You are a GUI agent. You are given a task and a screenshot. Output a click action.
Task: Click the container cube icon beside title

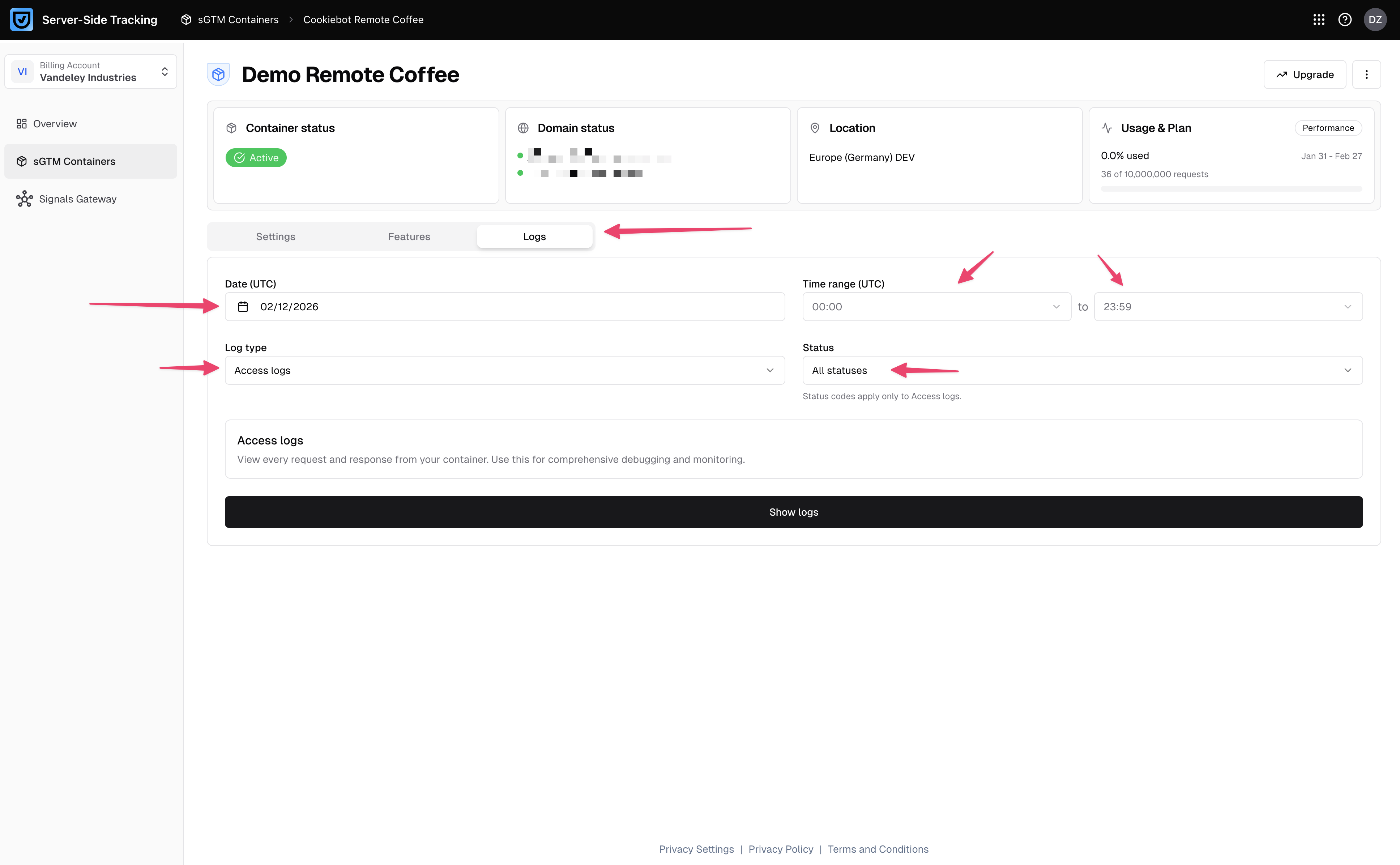pos(218,74)
